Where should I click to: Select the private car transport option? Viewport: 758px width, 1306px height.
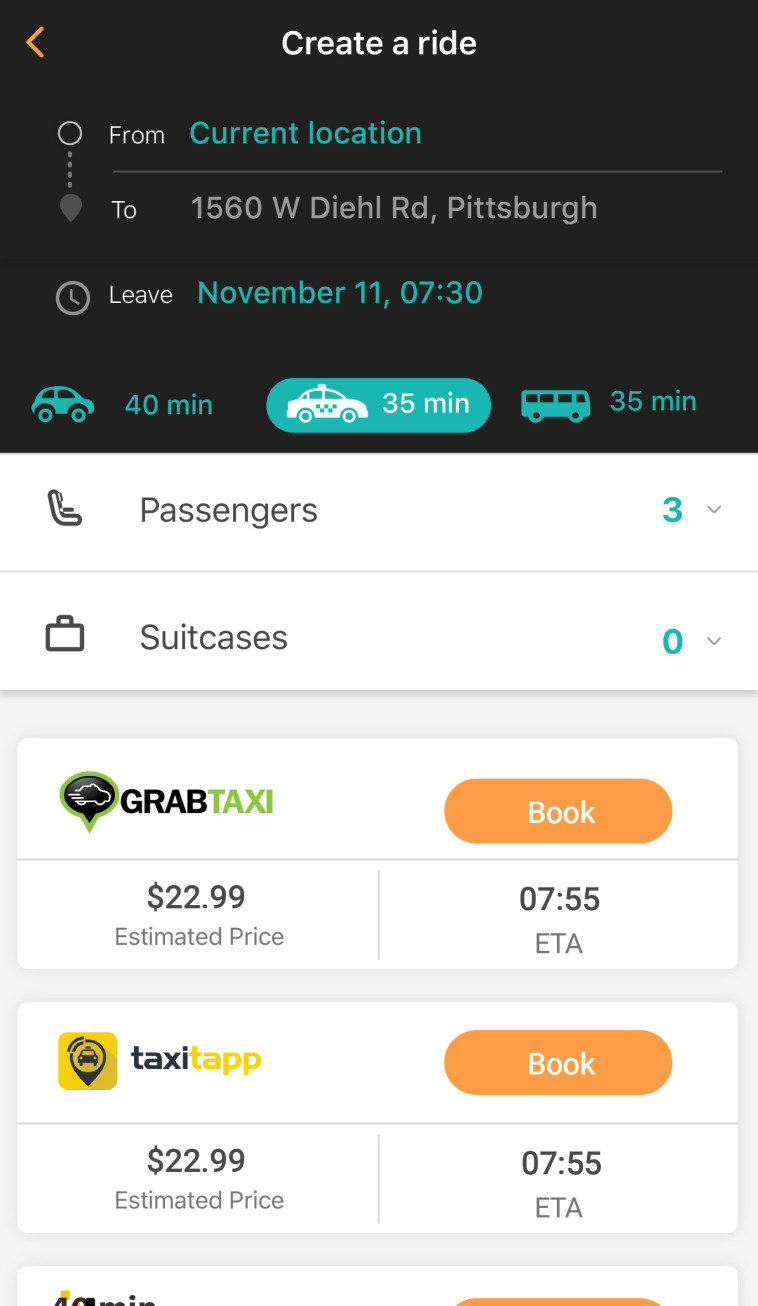(122, 404)
